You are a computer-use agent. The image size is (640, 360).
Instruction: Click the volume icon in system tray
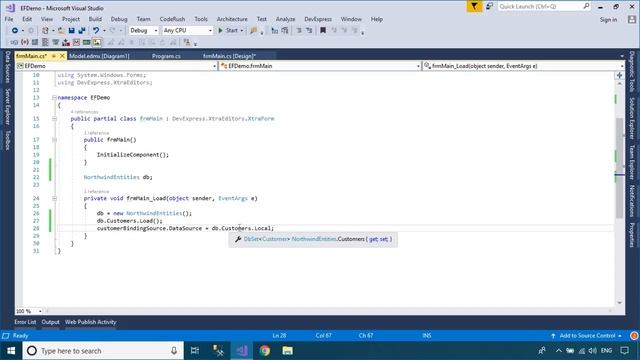pos(593,351)
